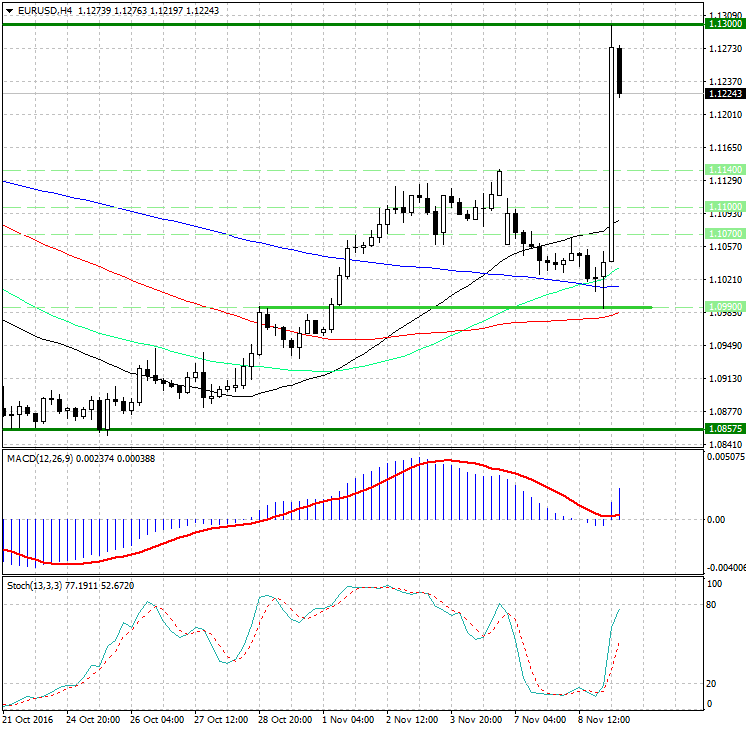This screenshot has height=731, width=746.
Task: Click the MACD 0.00 scale label
Action: [716, 520]
